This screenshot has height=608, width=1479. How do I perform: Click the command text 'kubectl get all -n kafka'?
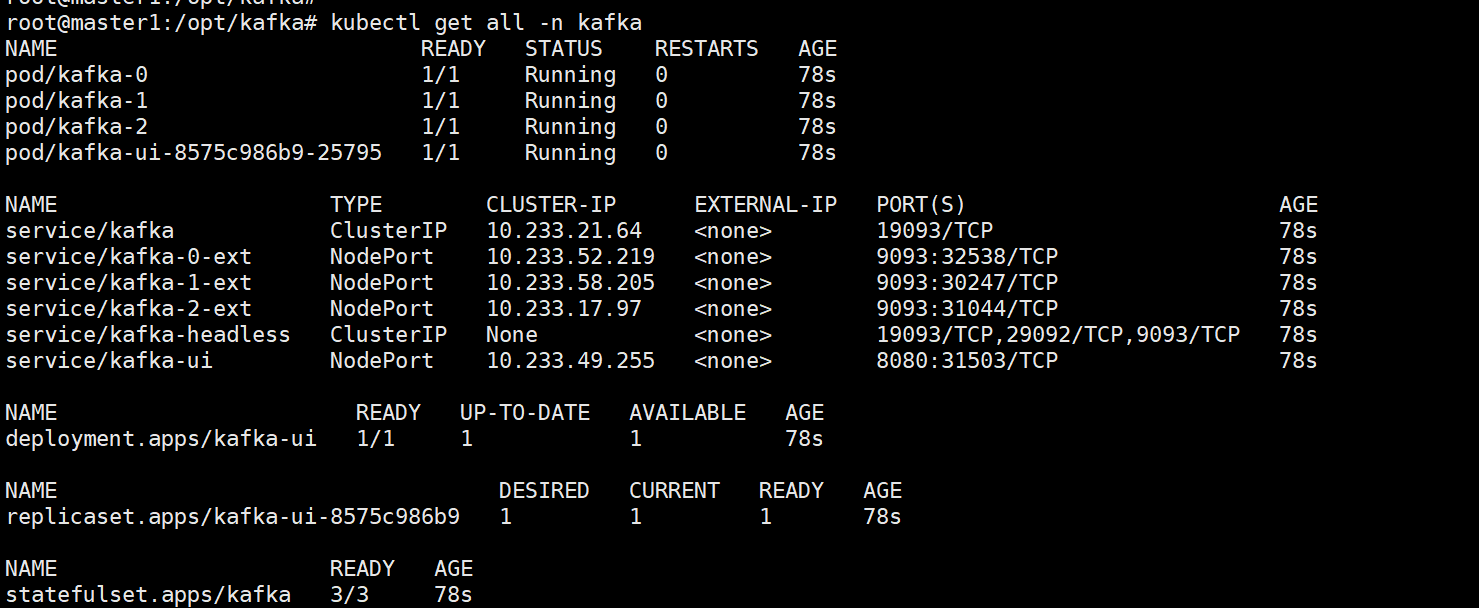486,23
